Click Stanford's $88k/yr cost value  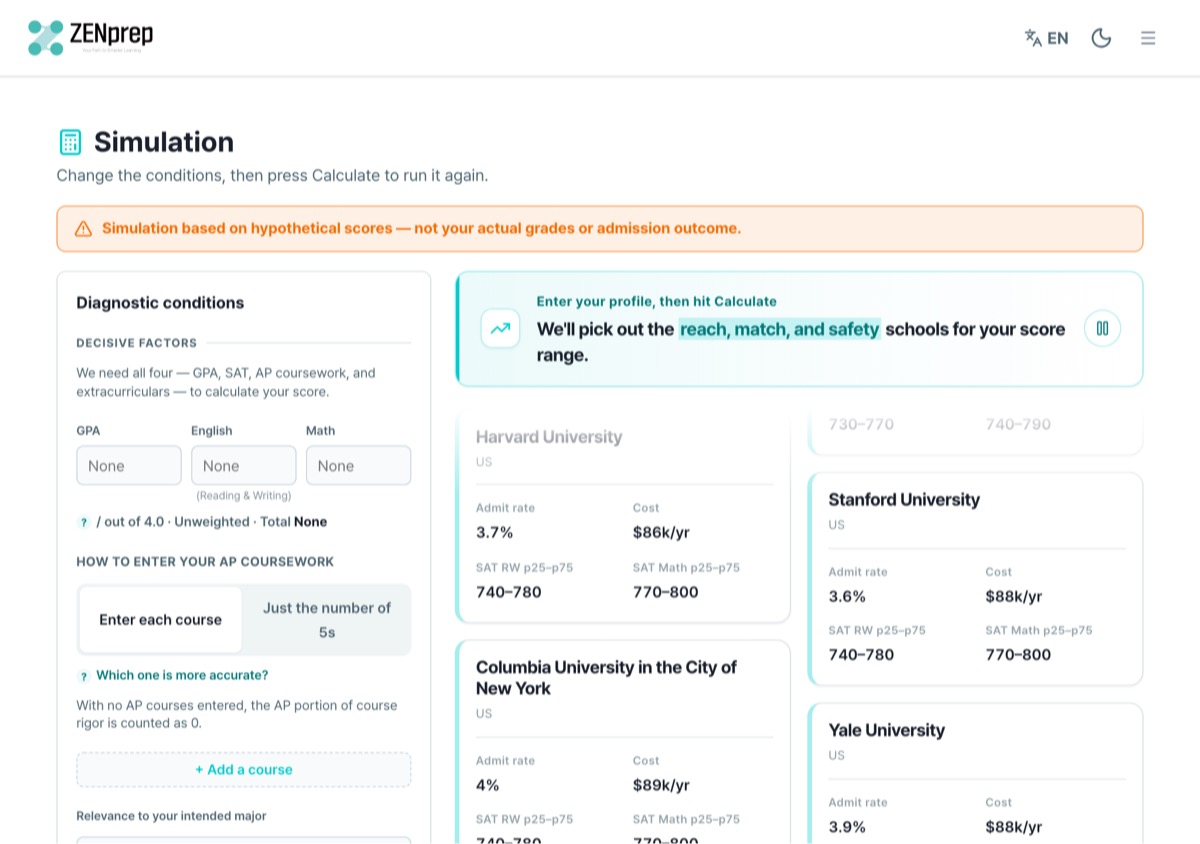click(1013, 596)
